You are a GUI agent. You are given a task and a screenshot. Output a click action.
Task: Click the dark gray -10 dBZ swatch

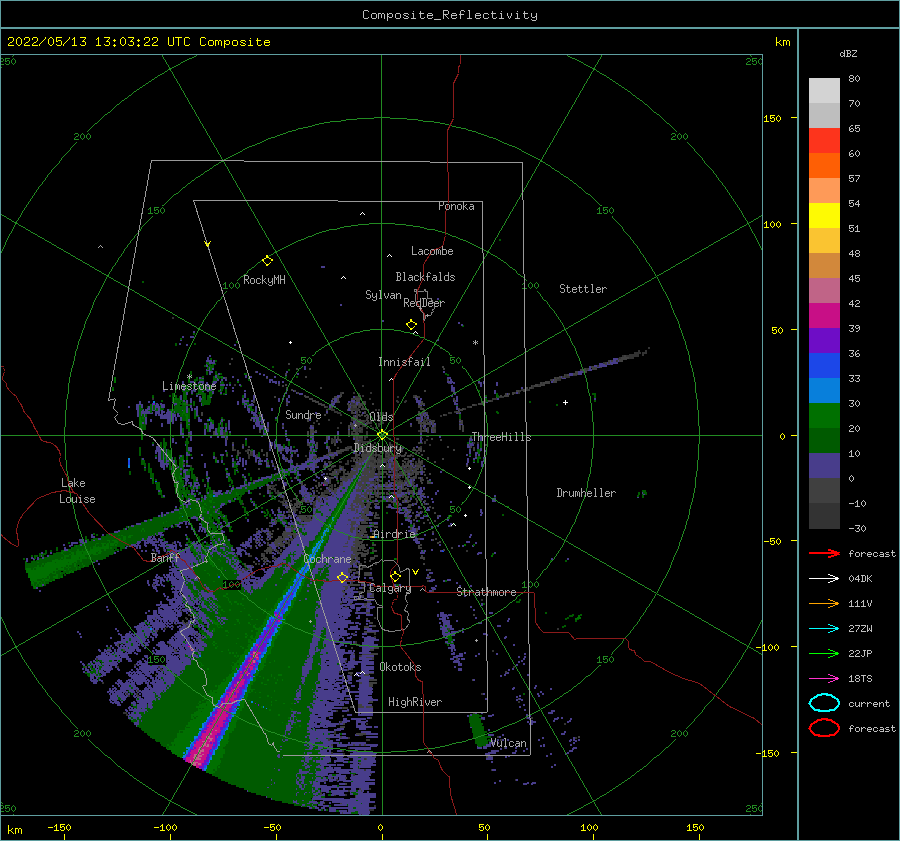(x=824, y=516)
